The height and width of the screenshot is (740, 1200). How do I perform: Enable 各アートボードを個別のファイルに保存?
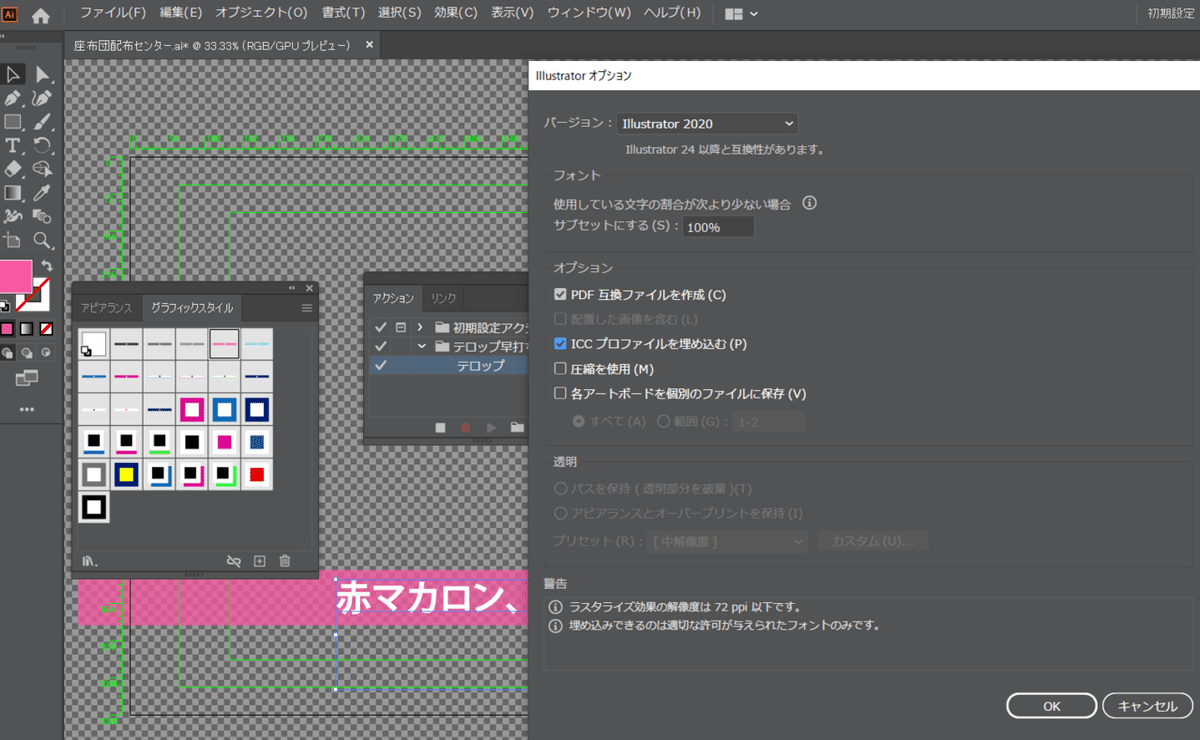point(560,394)
